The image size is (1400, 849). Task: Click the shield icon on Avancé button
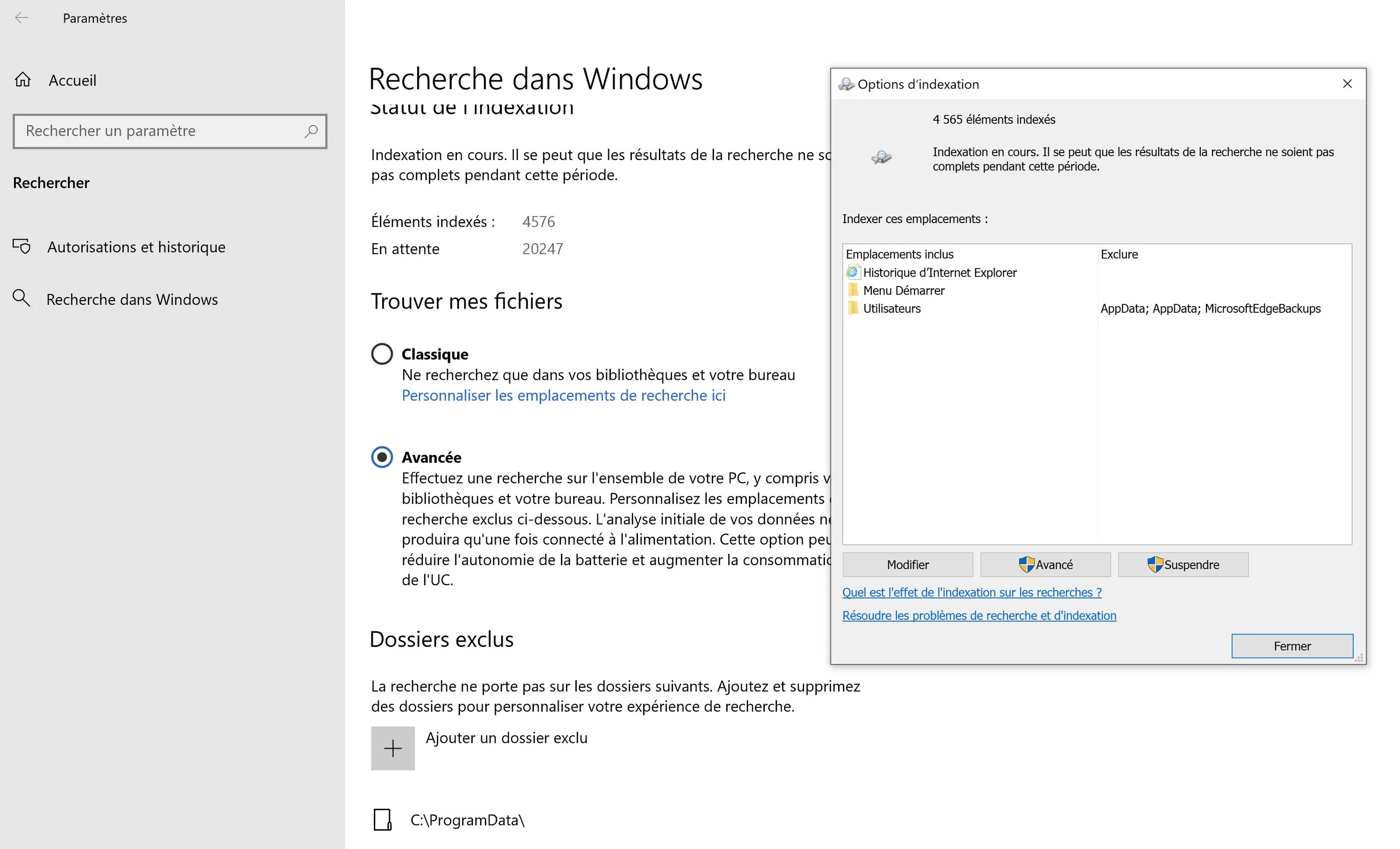[x=1026, y=564]
